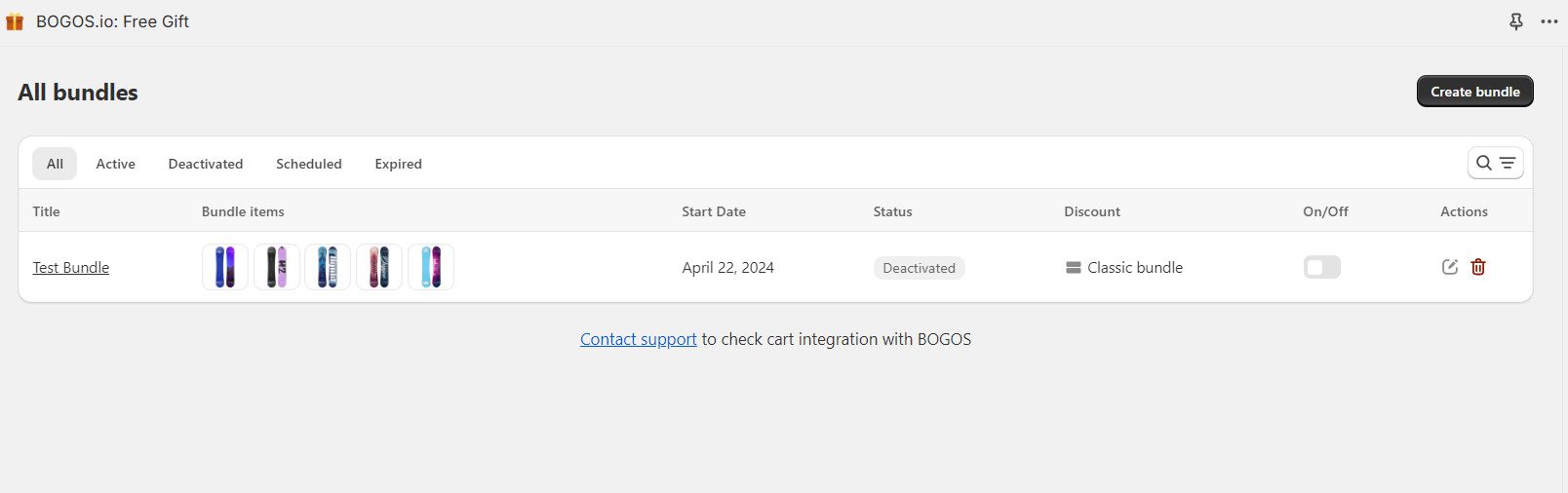Screen dimensions: 1568x493
Task: Edit Test Bundle with the pencil icon
Action: (1450, 267)
